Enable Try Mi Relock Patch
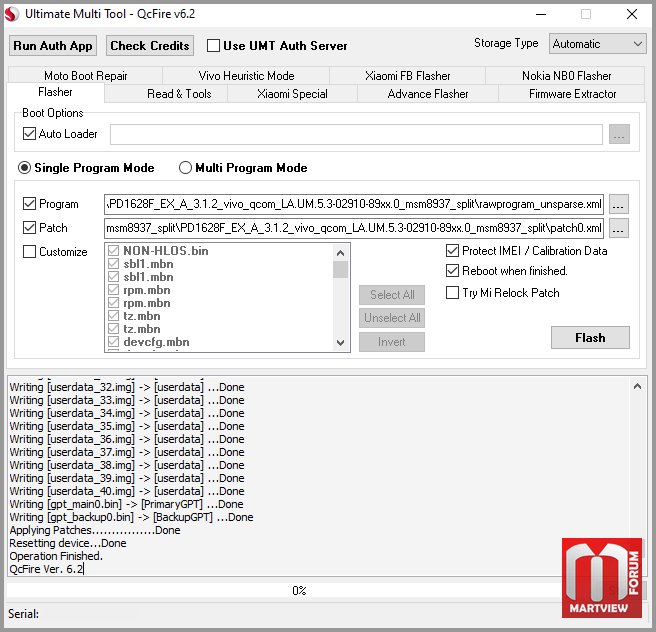The image size is (656, 632). coord(452,292)
